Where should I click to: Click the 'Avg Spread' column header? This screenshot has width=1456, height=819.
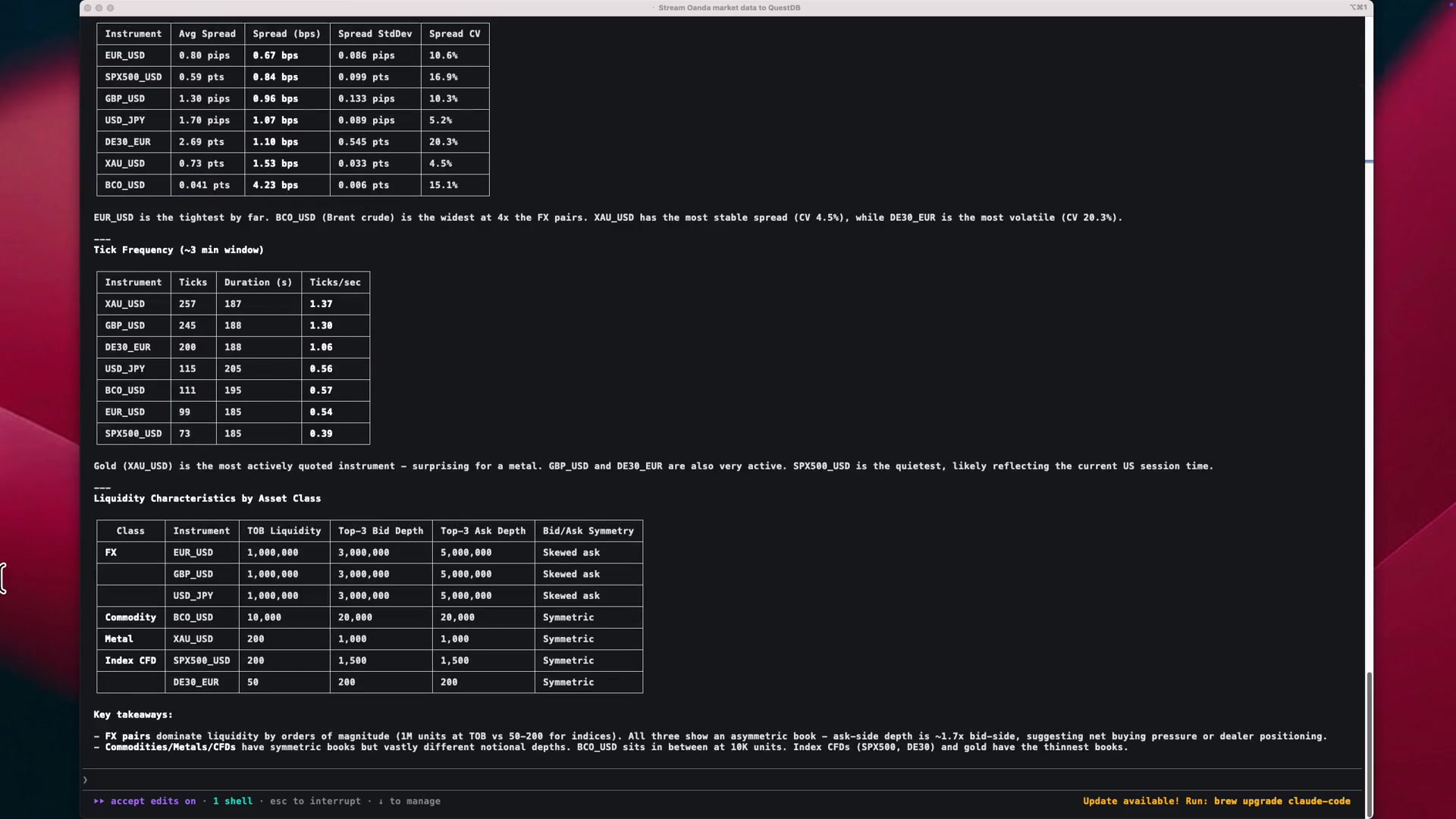tap(207, 34)
